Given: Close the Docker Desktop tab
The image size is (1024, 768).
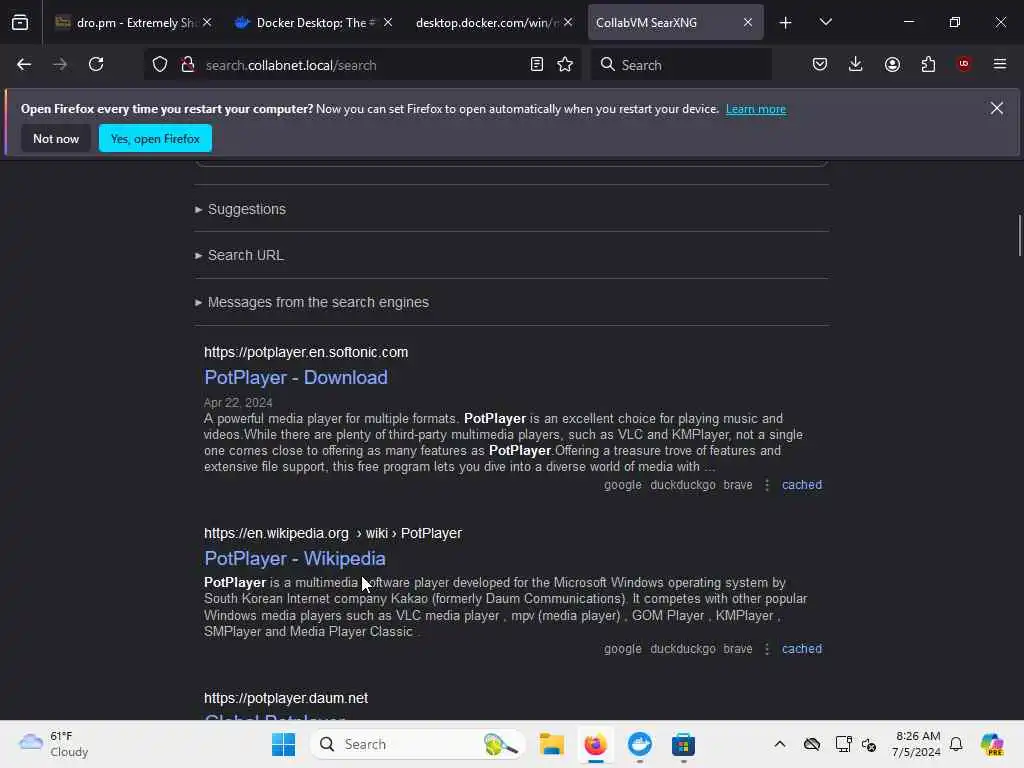Looking at the screenshot, I should point(388,23).
